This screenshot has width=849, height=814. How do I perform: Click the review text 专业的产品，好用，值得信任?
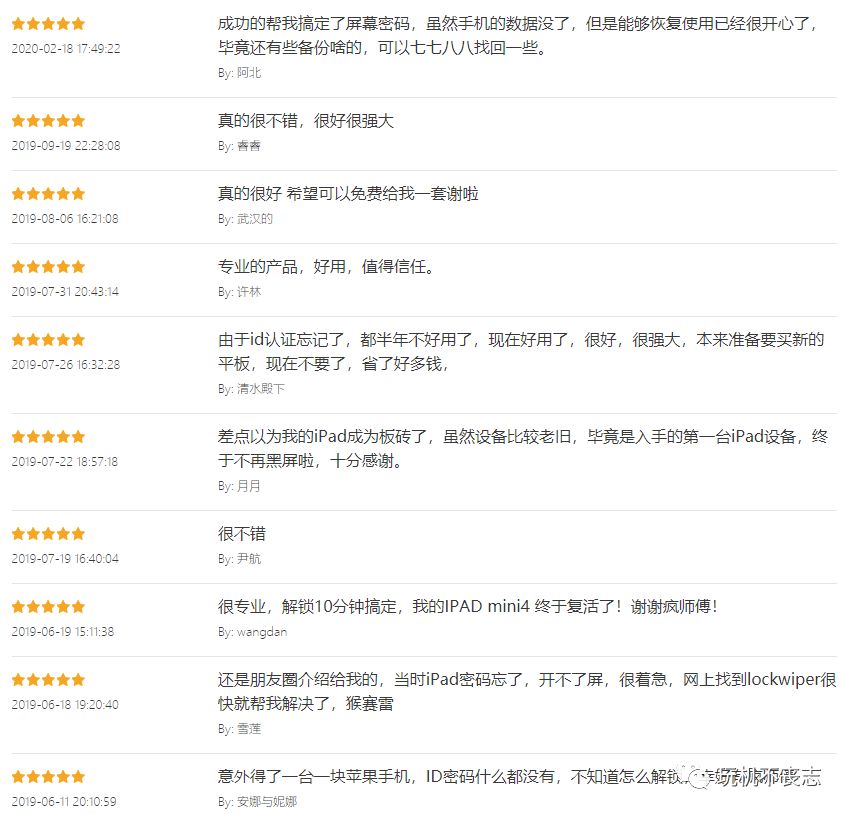pos(326,267)
